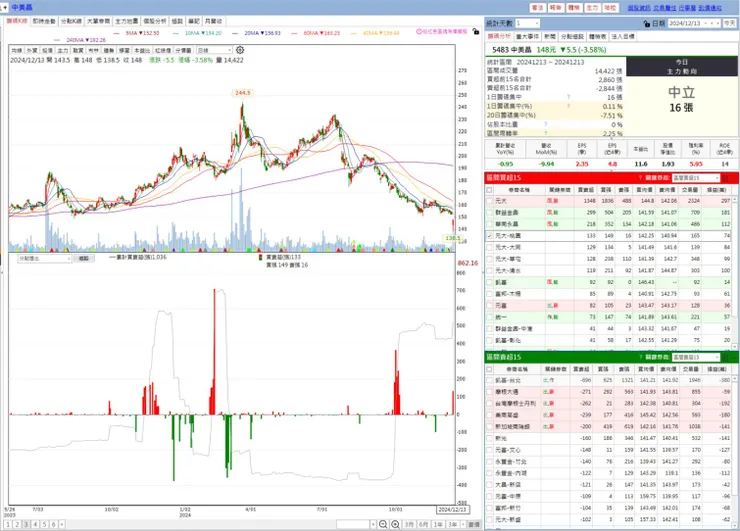This screenshot has height=531, width=740.
Task: Open help icon in 區間買超15 header
Action: tap(640, 178)
